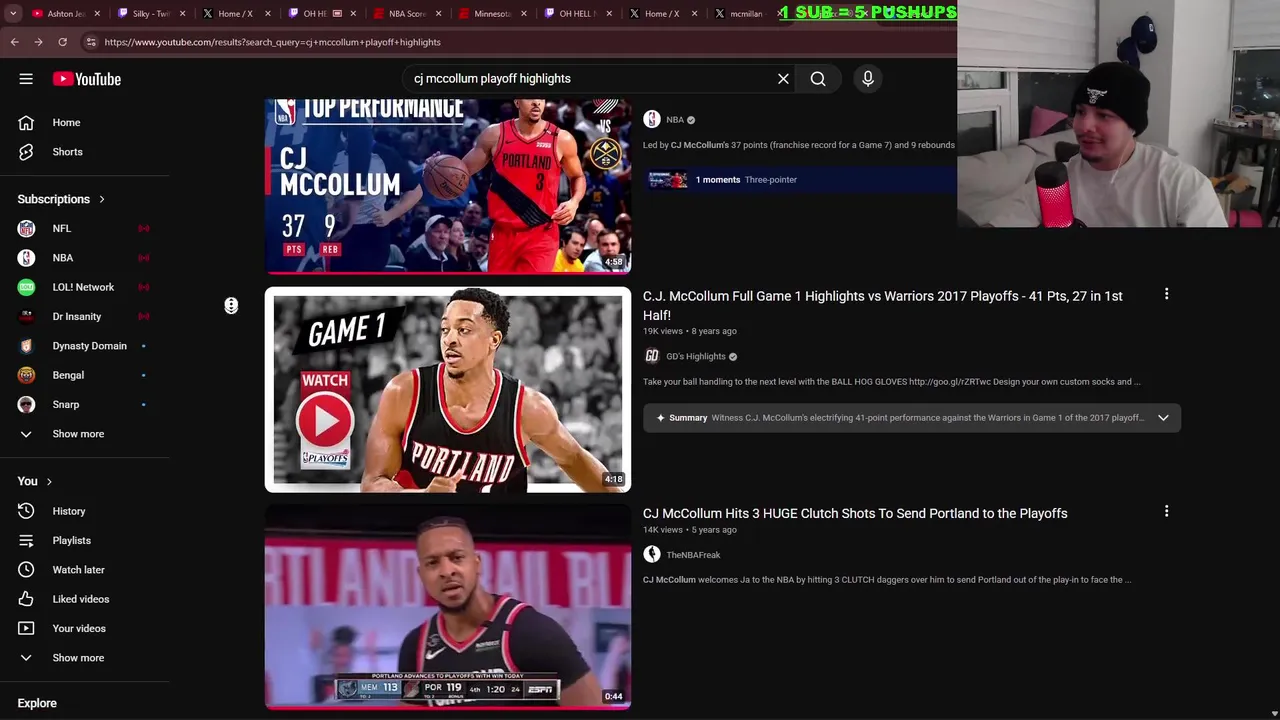The width and height of the screenshot is (1280, 720).
Task: Click the browser address bar URL
Action: pos(272,42)
